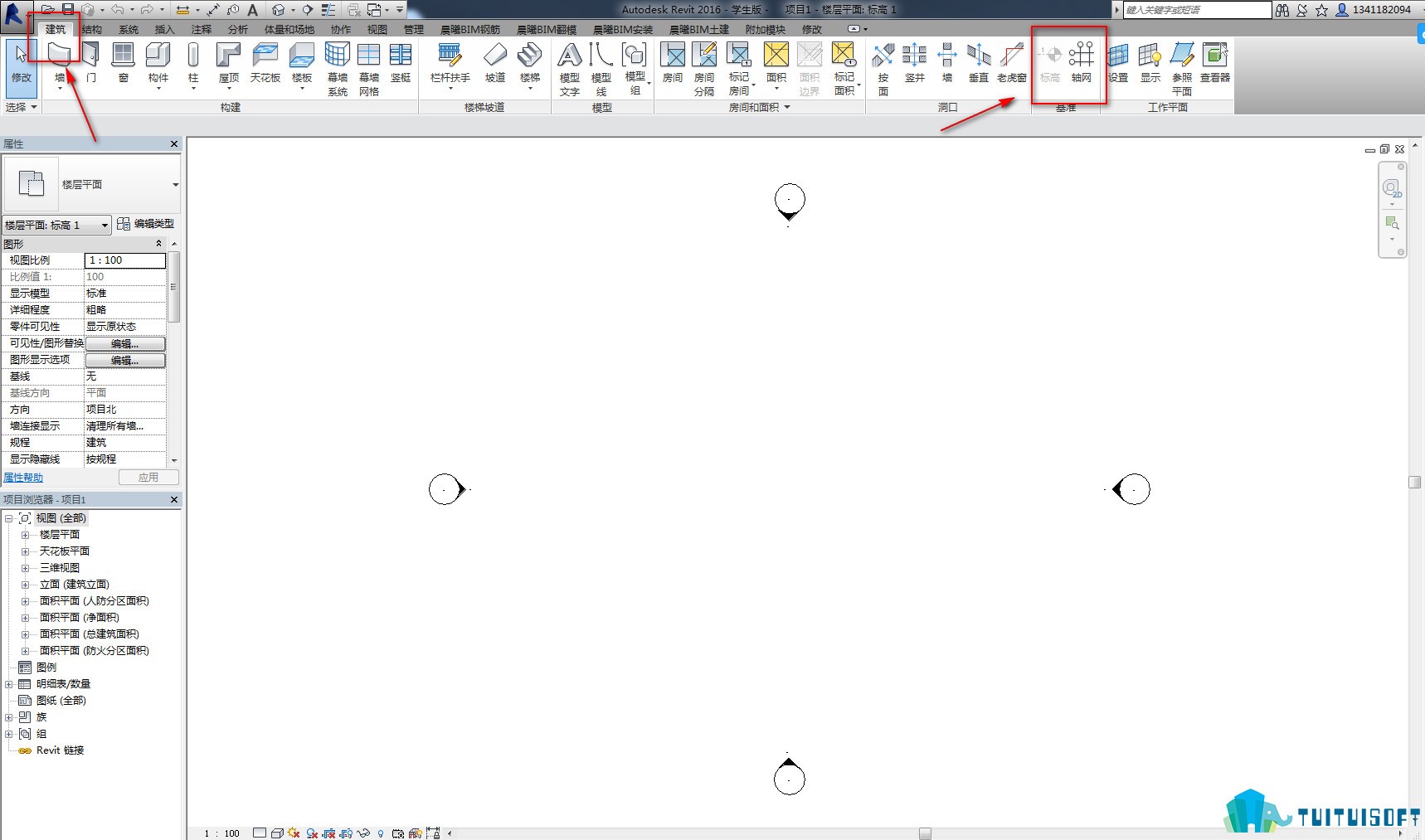Select the 老虎窗 dormer opening tool

coord(1012,64)
